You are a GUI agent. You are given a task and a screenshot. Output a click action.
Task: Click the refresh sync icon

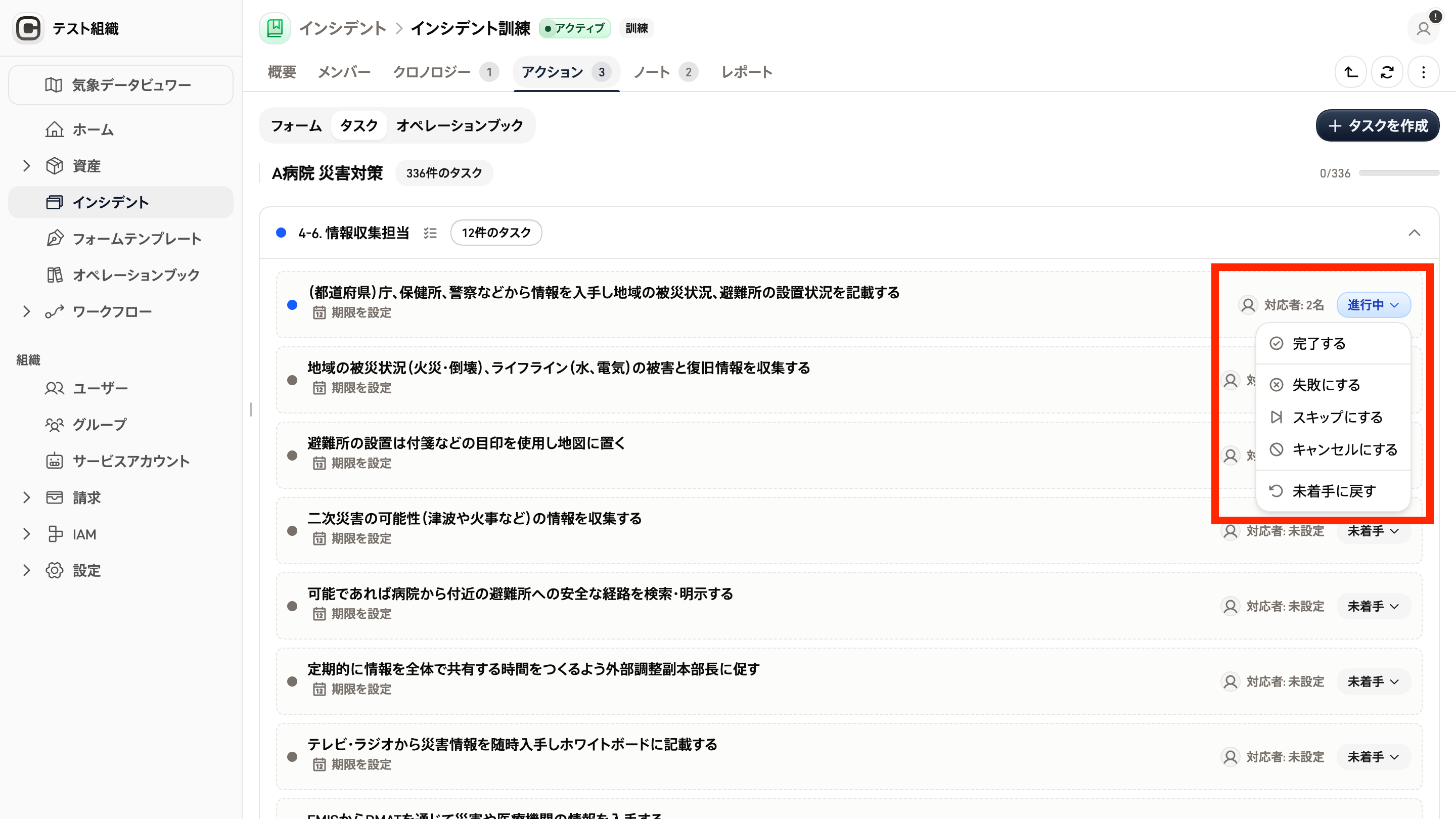click(1387, 72)
